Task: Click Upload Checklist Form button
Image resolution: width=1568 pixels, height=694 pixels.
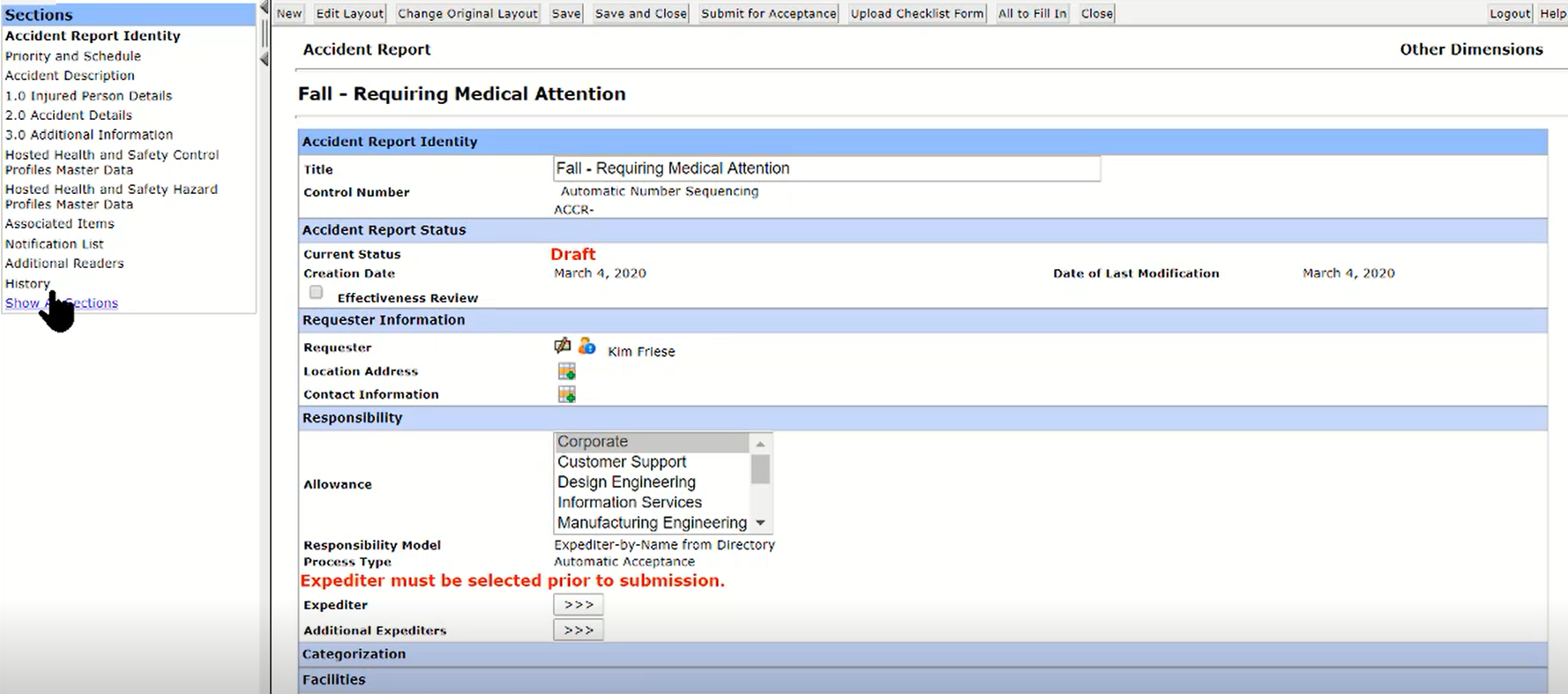Action: (x=916, y=13)
